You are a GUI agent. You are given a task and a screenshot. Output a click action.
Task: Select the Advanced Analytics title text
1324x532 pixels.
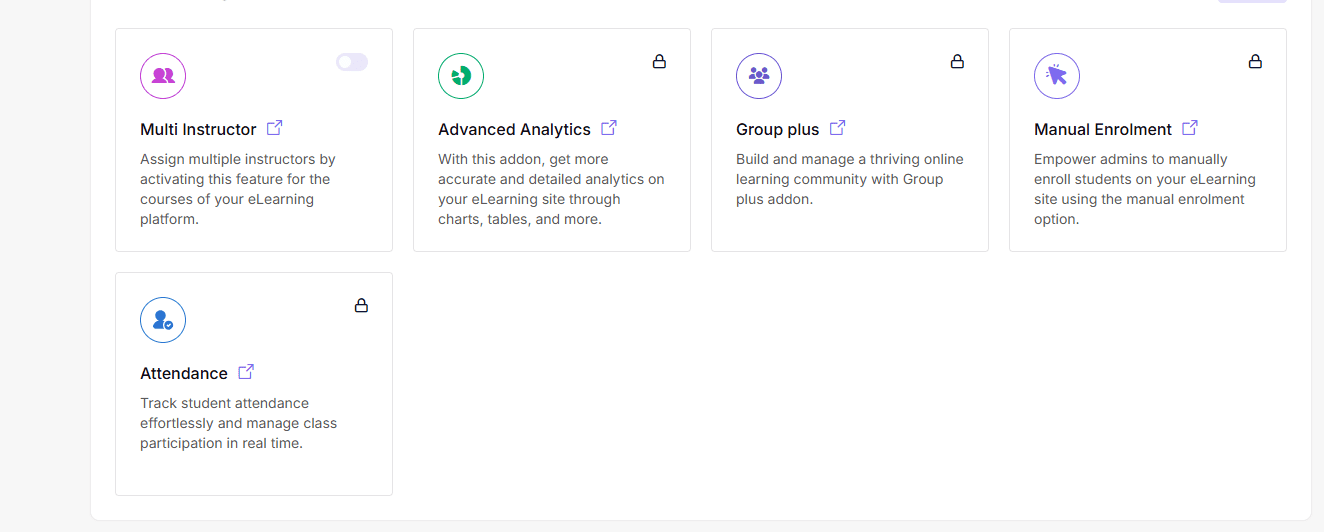[514, 129]
